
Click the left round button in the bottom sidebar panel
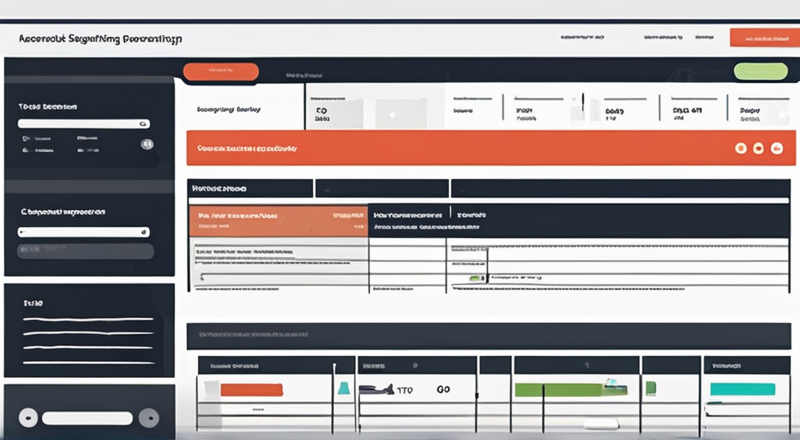pyautogui.click(x=28, y=418)
